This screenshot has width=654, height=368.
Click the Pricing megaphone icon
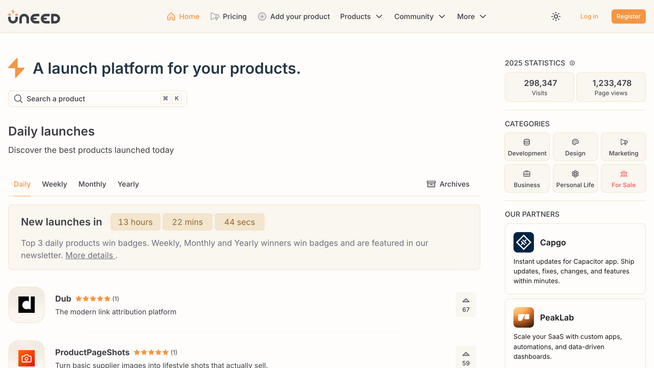pyautogui.click(x=214, y=17)
